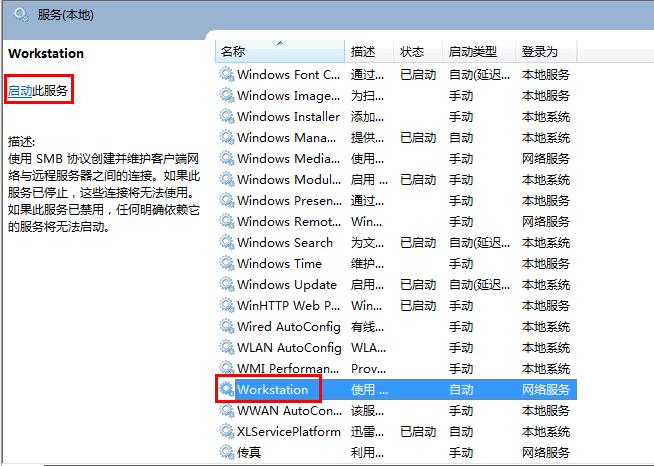
Task: Select the Windows Remot... service name
Action: pos(289,222)
